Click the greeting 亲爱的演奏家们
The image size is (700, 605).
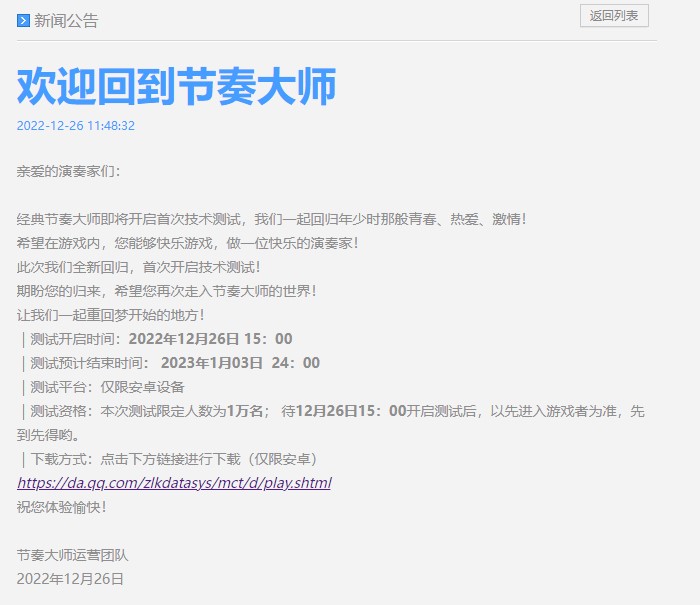click(68, 171)
